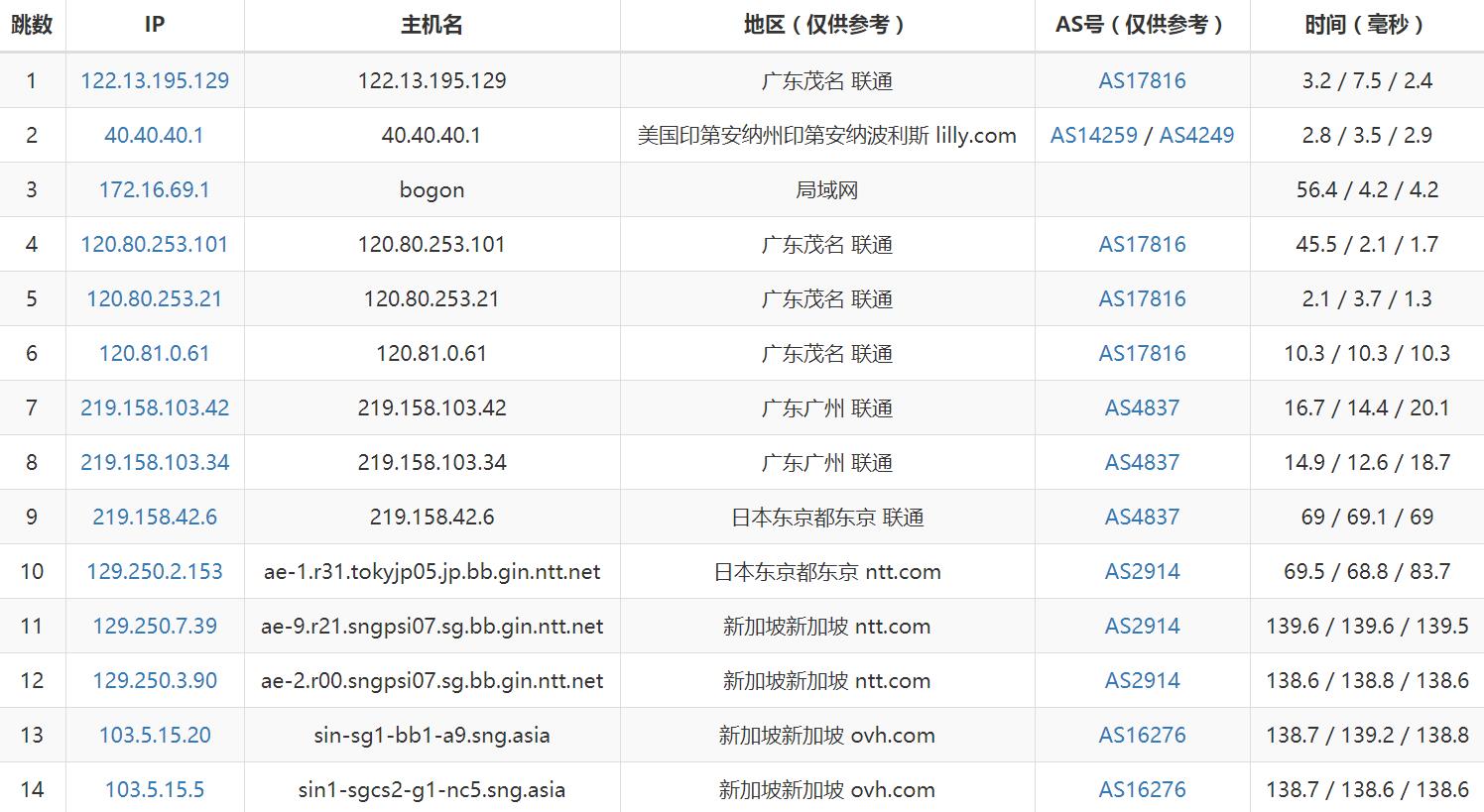Click the 地区（仅供参考） column header
Screen dimensions: 1484x812
pyautogui.click(x=827, y=25)
